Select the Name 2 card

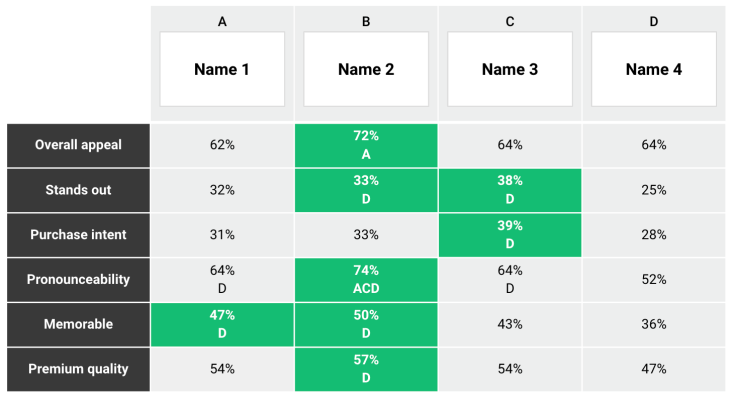tap(366, 69)
